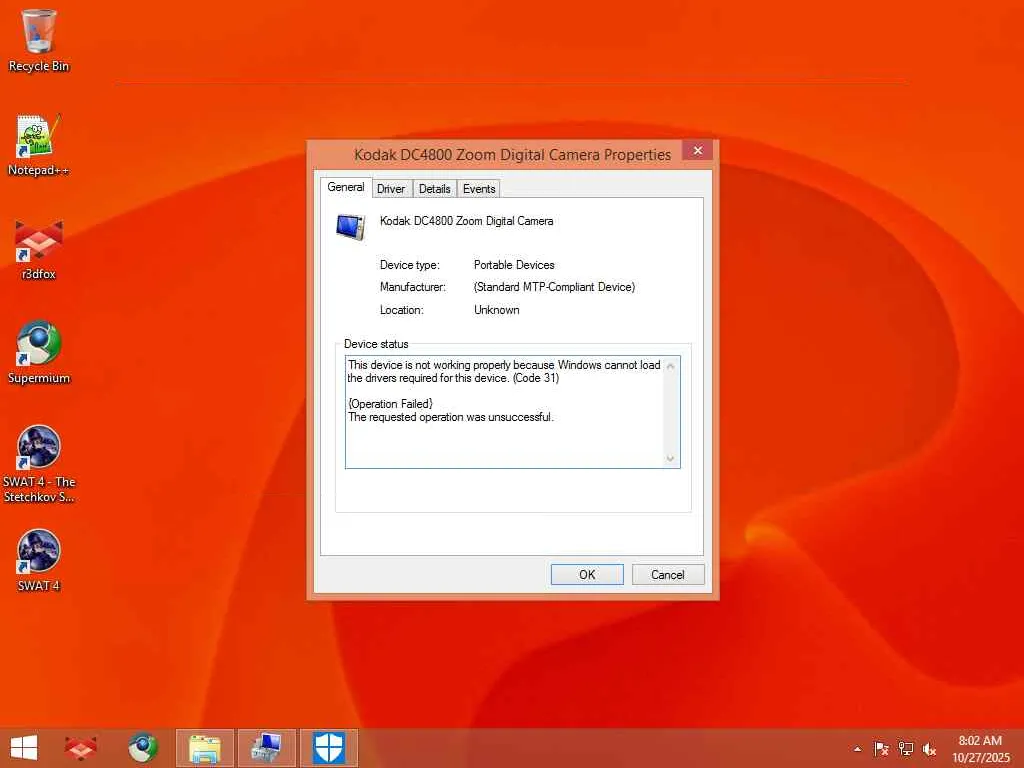Open network status tray icon
Screen dimensions: 1024x768
[905, 749]
